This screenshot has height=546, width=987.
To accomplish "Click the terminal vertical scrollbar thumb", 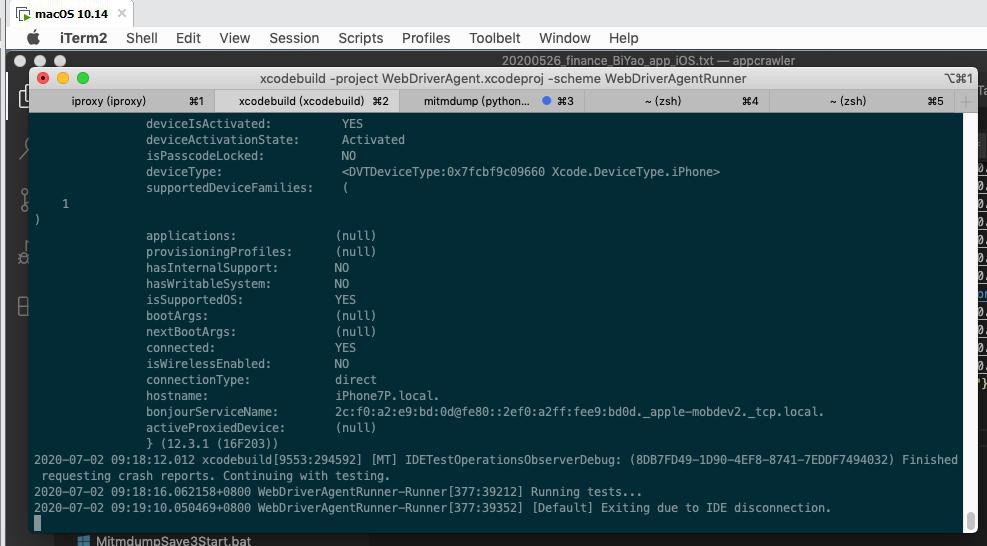I will (x=970, y=521).
